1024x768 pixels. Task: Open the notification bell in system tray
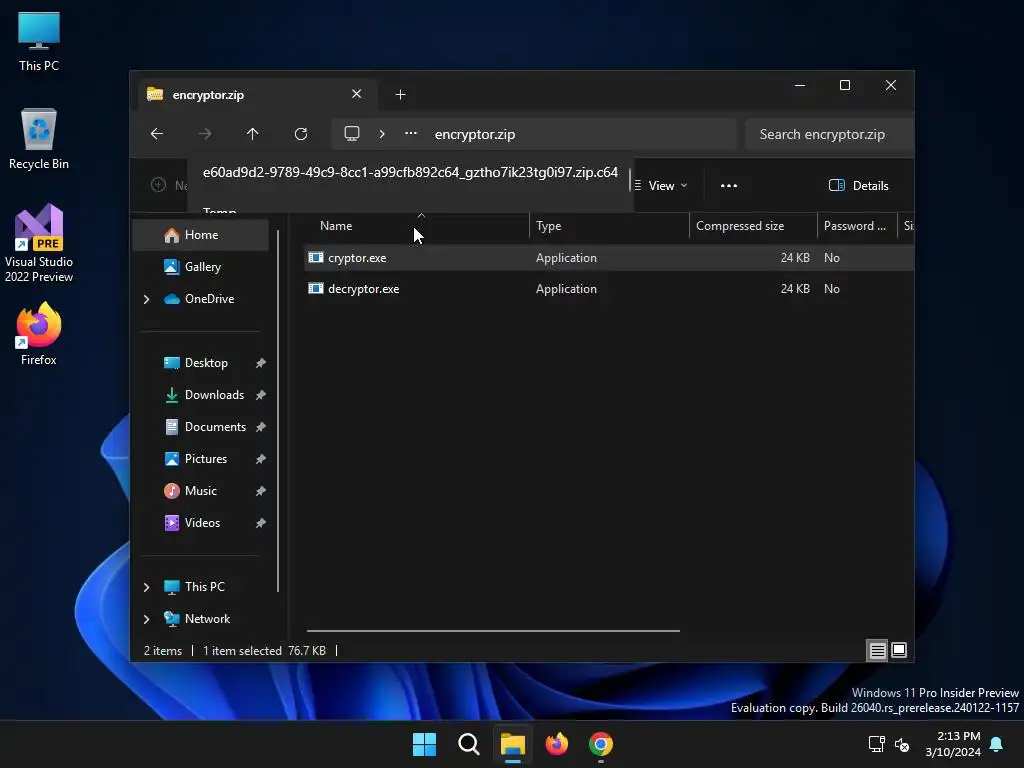997,744
